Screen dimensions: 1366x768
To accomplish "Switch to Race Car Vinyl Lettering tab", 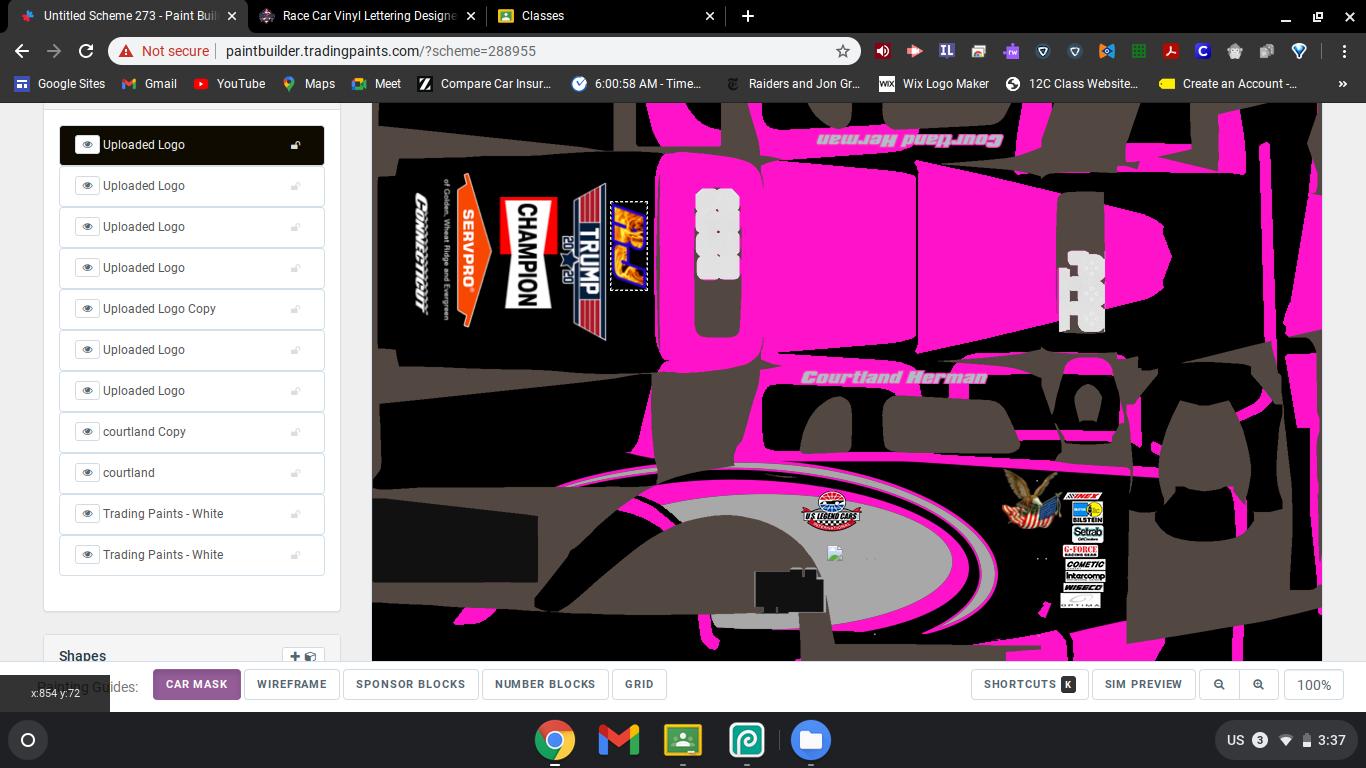I will [369, 16].
